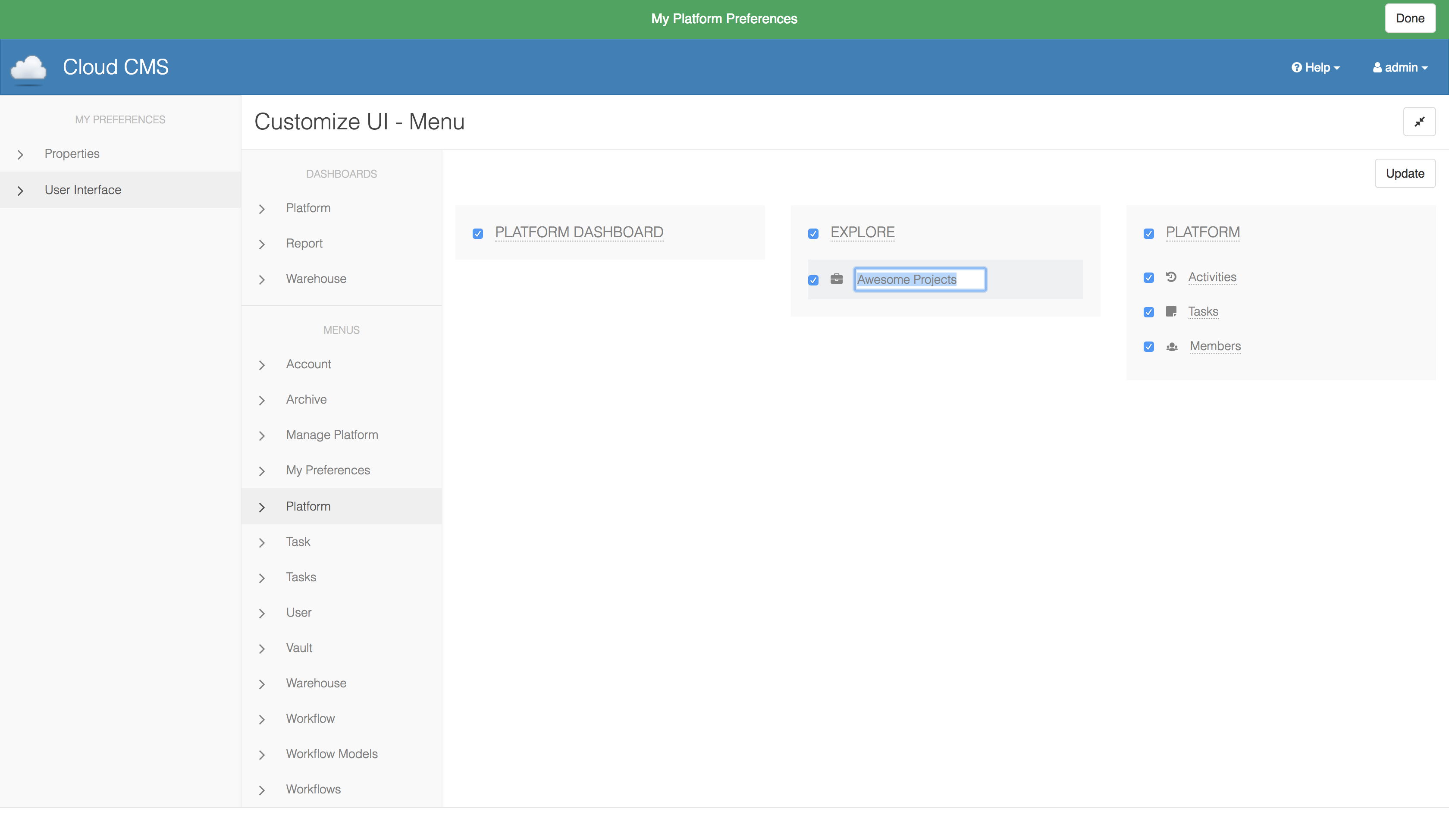Expand the Properties chevron in My Preferences

click(x=21, y=155)
